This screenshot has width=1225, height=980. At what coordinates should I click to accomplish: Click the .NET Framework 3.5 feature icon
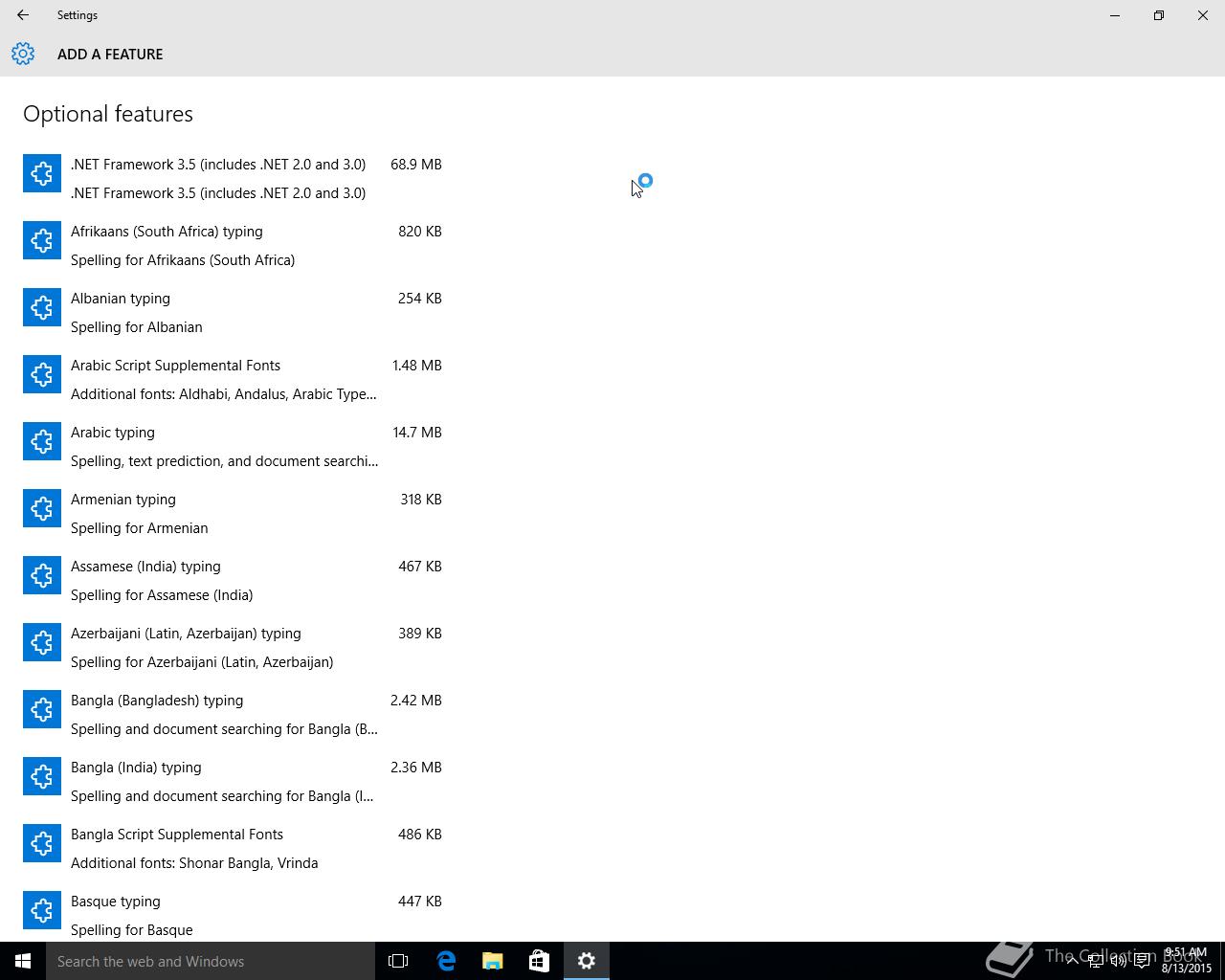42,173
